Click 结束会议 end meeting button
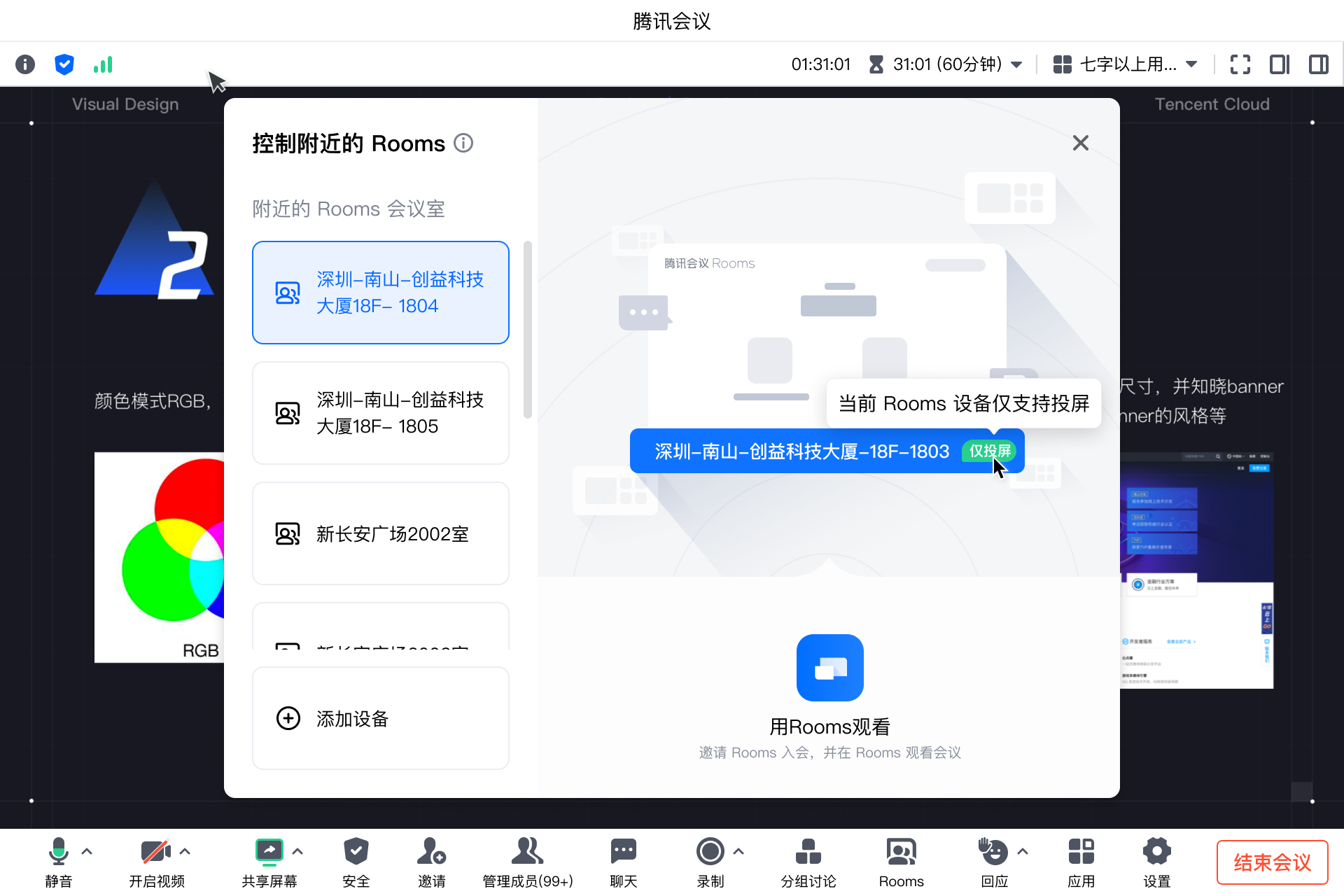Image resolution: width=1344 pixels, height=896 pixels. (x=1272, y=862)
